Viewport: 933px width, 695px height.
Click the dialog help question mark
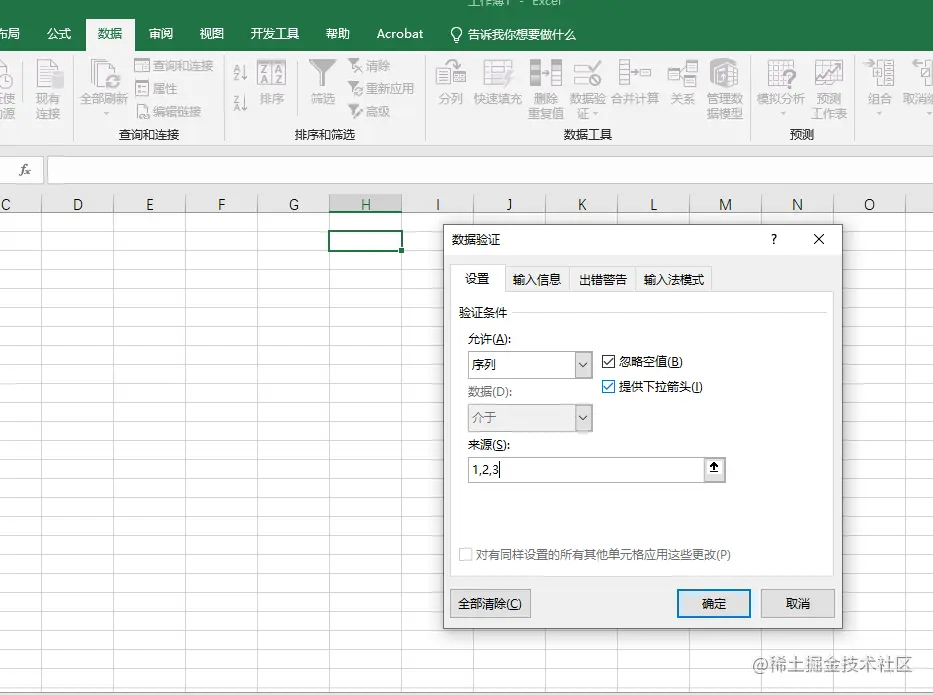click(x=774, y=239)
